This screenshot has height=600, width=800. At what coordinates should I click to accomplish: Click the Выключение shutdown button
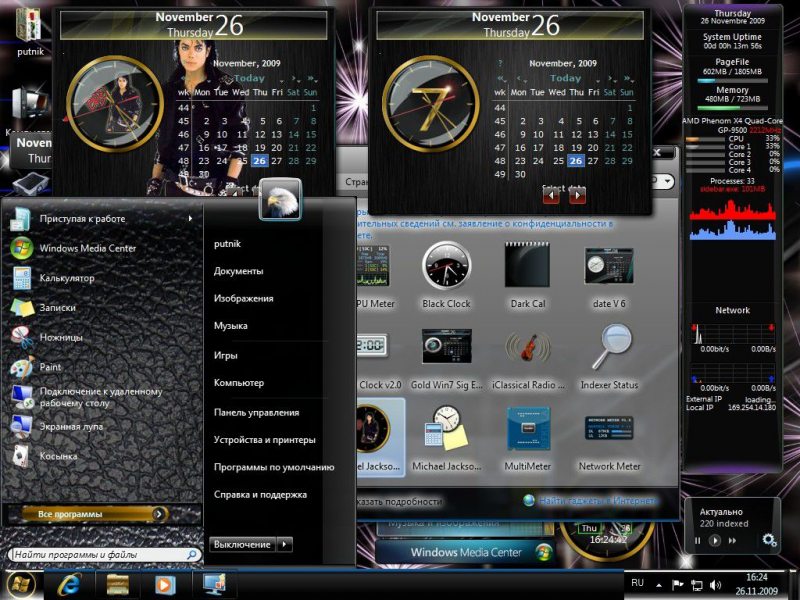pyautogui.click(x=243, y=544)
